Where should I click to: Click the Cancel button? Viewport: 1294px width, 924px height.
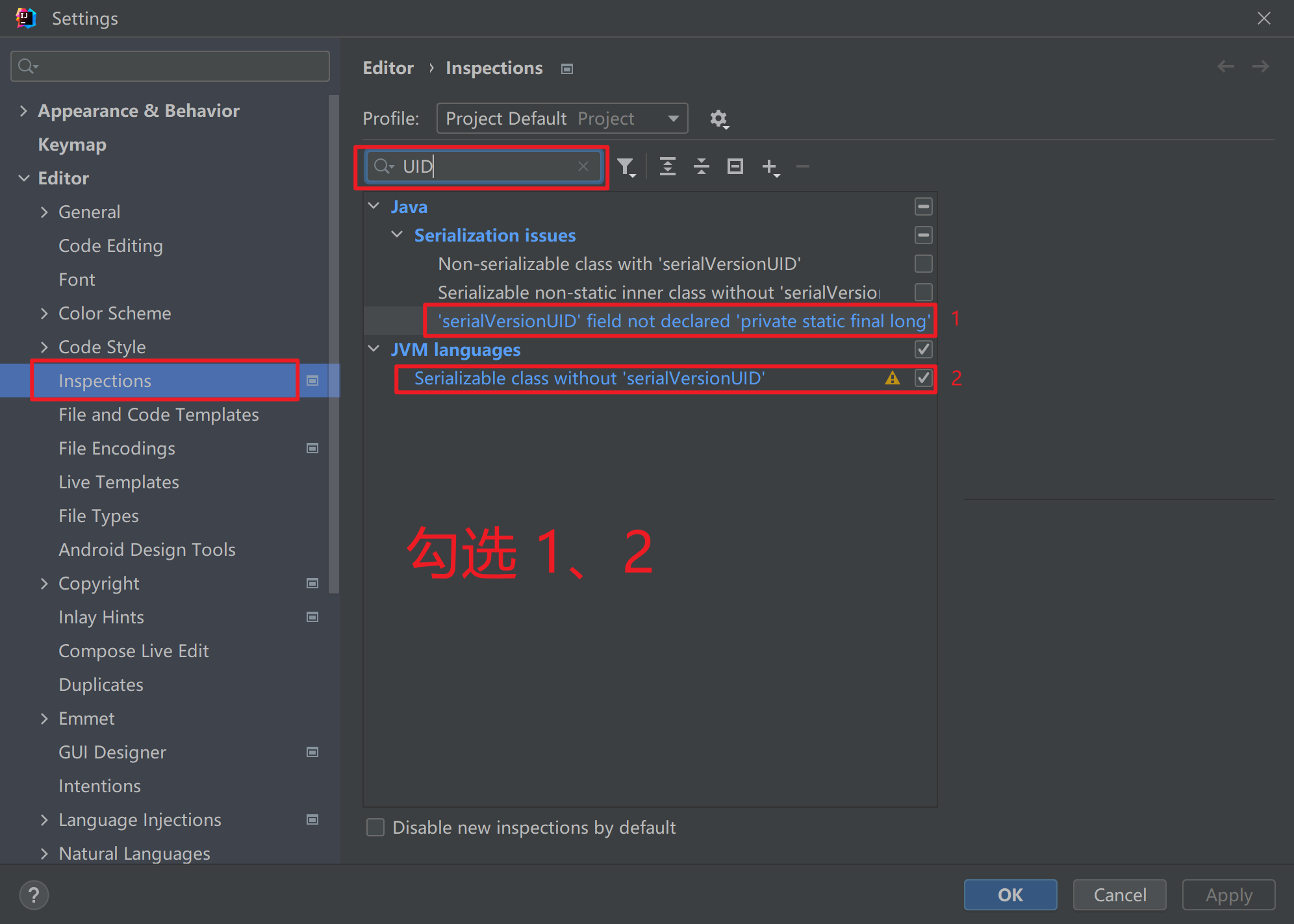point(1119,895)
